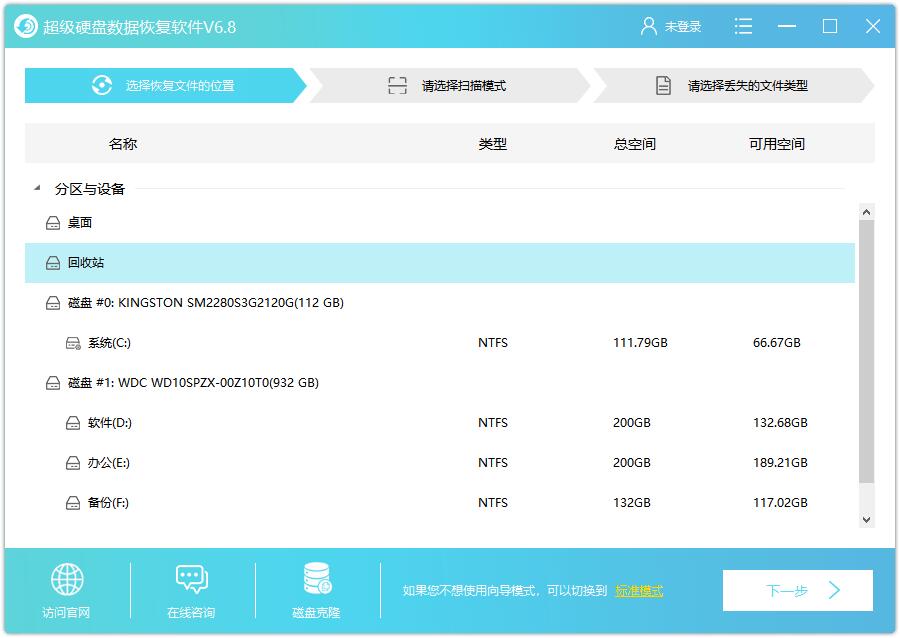Click the document icon on step three
Image resolution: width=900 pixels, height=638 pixels.
[662, 86]
